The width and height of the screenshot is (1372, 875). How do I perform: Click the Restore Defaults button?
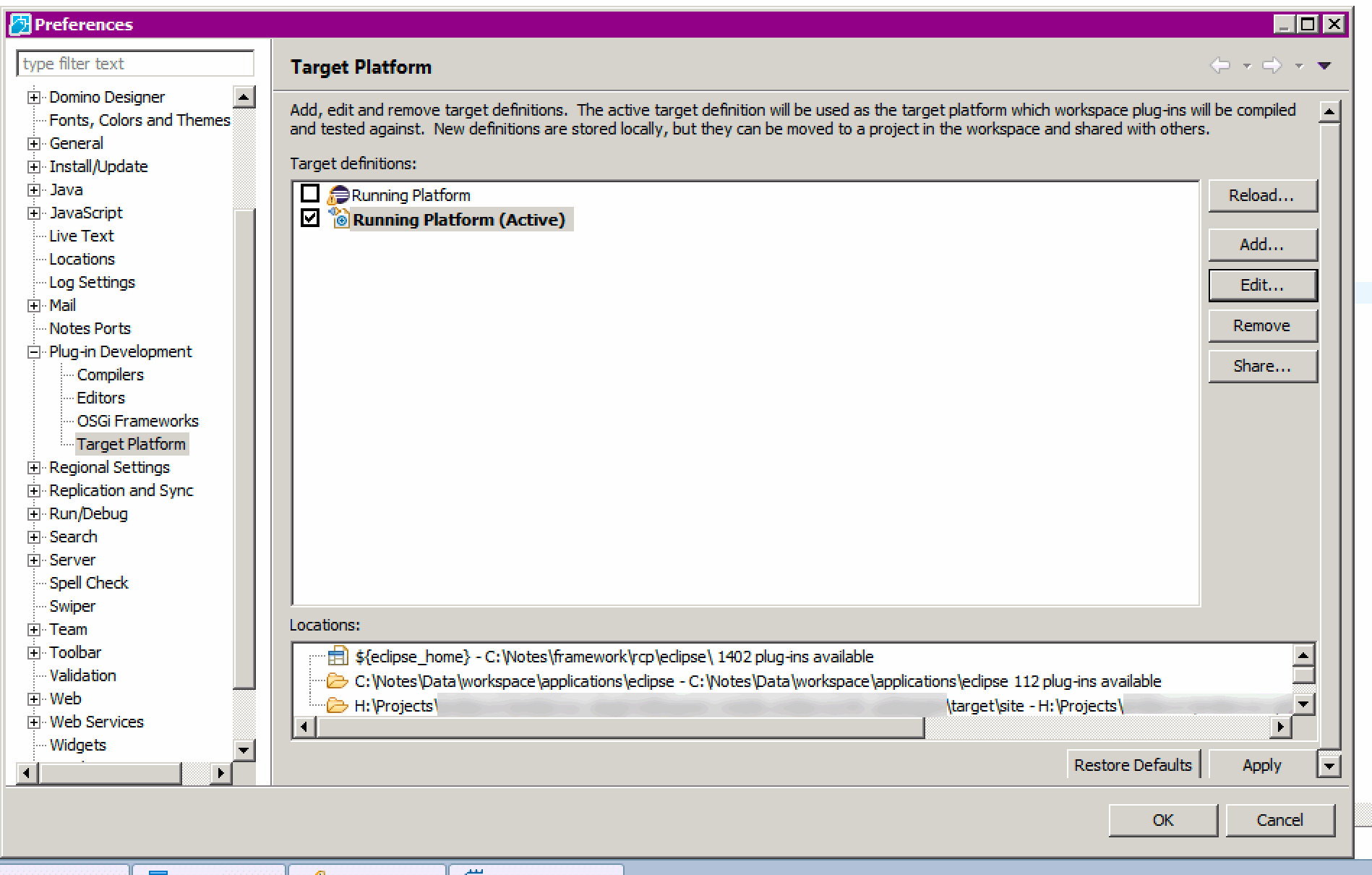(1132, 765)
